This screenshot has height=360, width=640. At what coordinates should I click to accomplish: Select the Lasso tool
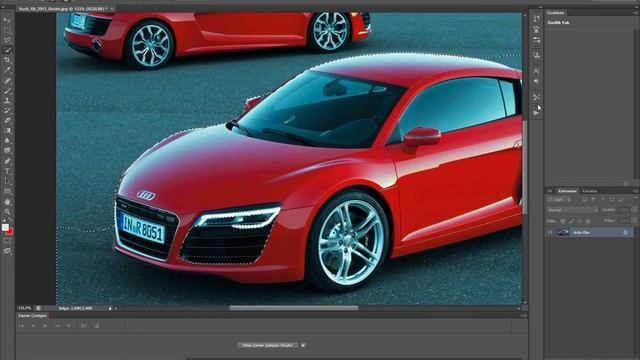pyautogui.click(x=7, y=40)
